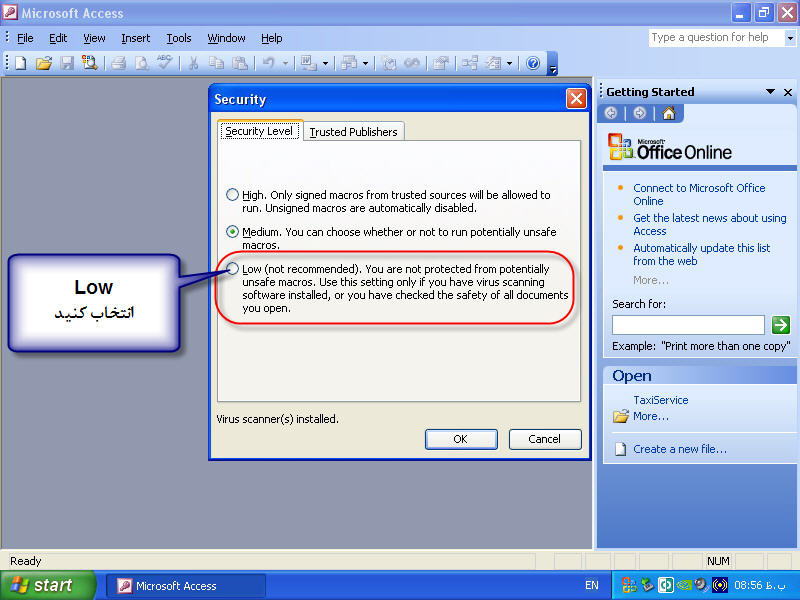800x600 pixels.
Task: Click the Analyze toolbar icon
Action: (x=349, y=63)
